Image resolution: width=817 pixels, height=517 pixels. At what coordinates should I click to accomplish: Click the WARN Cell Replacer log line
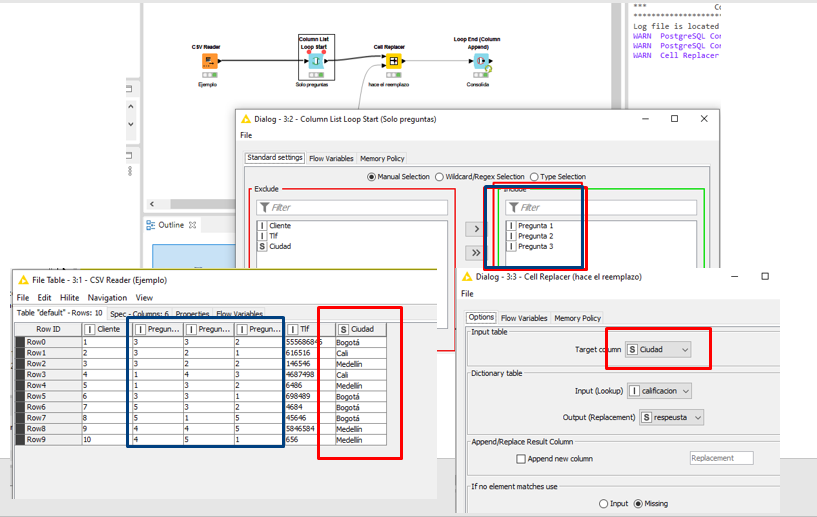pyautogui.click(x=676, y=55)
